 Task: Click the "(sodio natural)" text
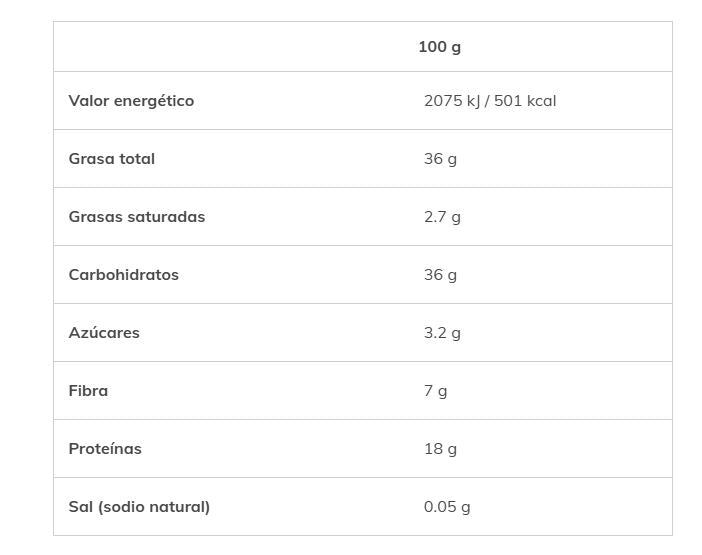[153, 507]
